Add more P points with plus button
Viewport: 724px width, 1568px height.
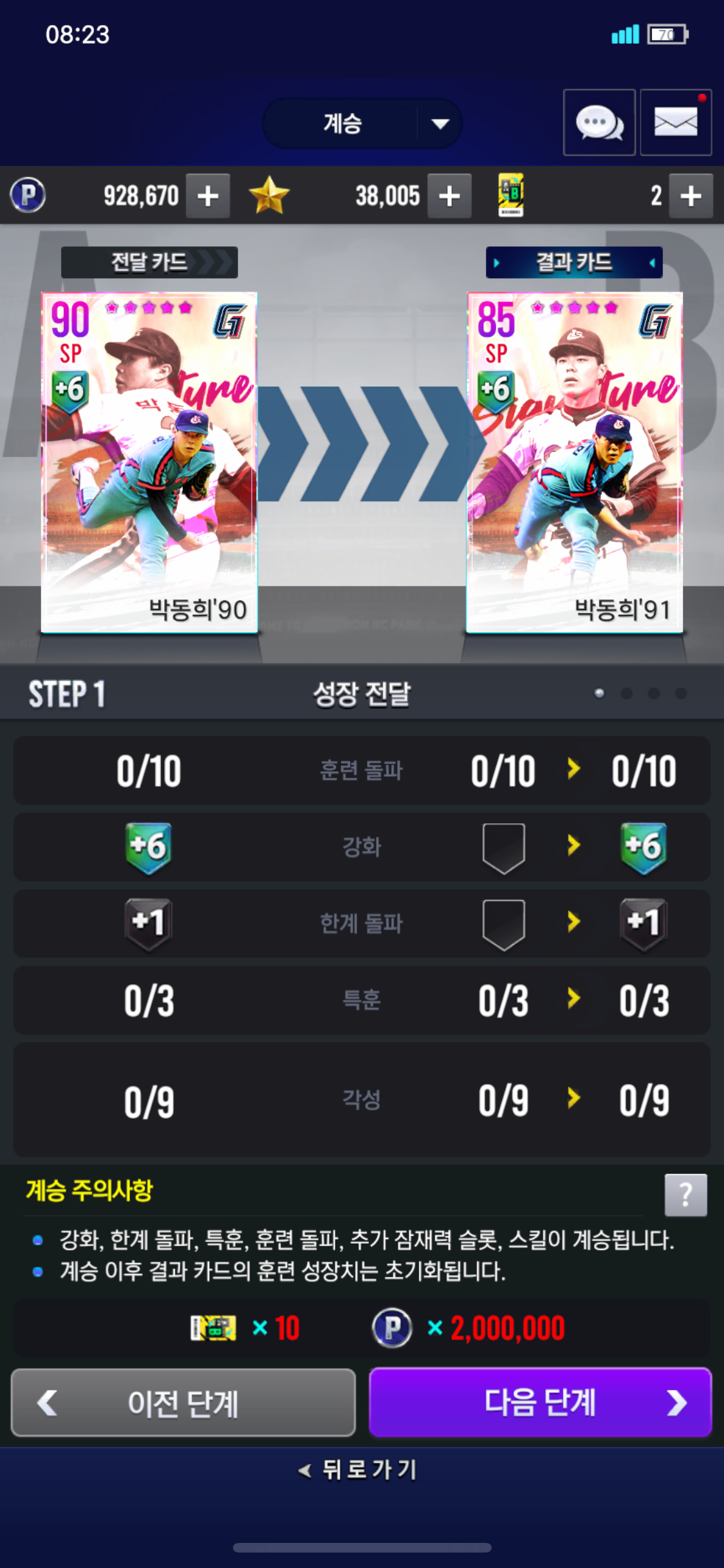[208, 196]
